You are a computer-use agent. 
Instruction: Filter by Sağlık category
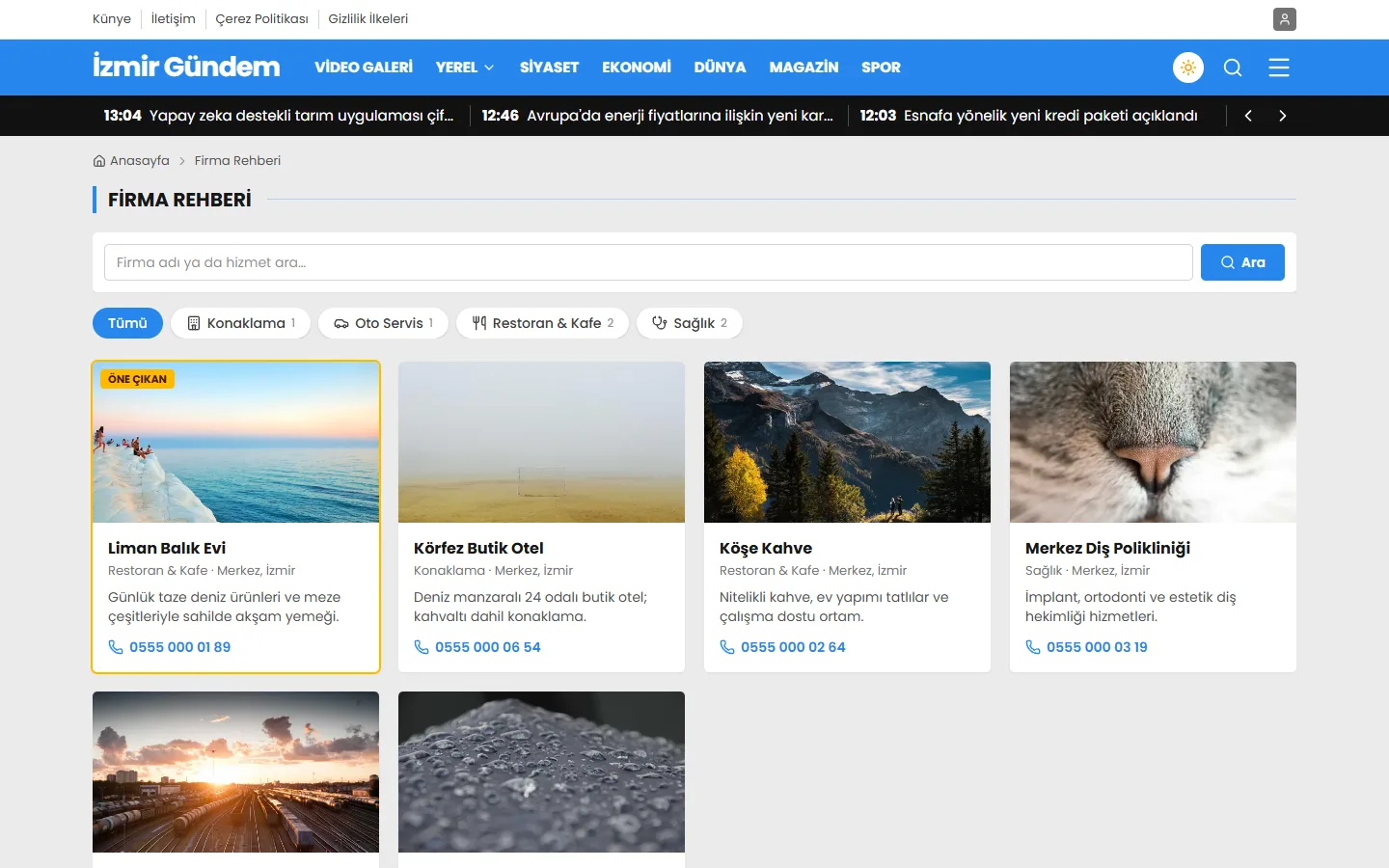coord(690,323)
